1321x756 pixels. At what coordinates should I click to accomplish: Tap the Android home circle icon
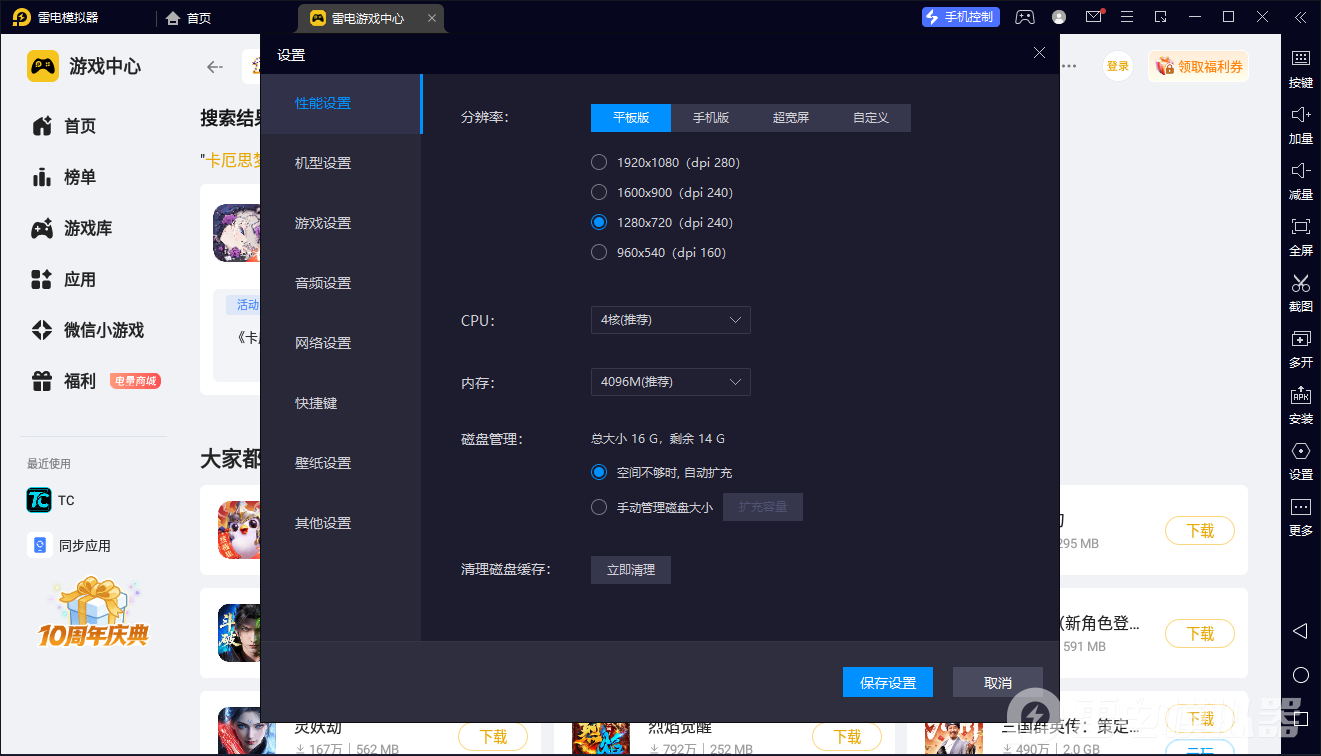tap(1300, 675)
